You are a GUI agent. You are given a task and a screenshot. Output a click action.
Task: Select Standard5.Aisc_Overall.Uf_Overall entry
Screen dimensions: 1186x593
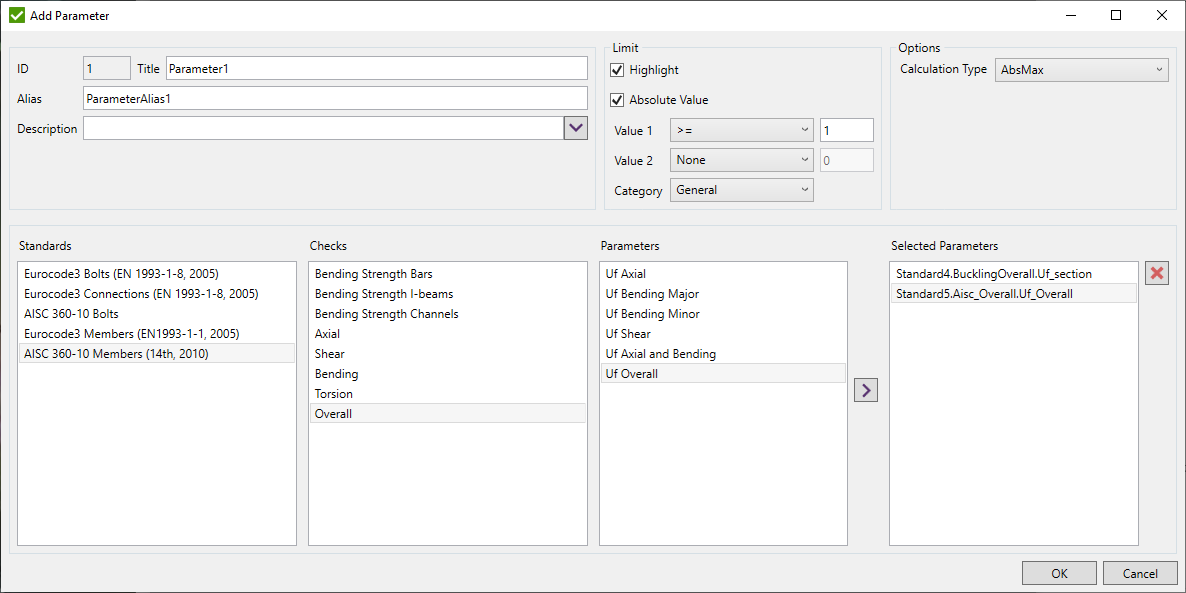(x=1013, y=293)
